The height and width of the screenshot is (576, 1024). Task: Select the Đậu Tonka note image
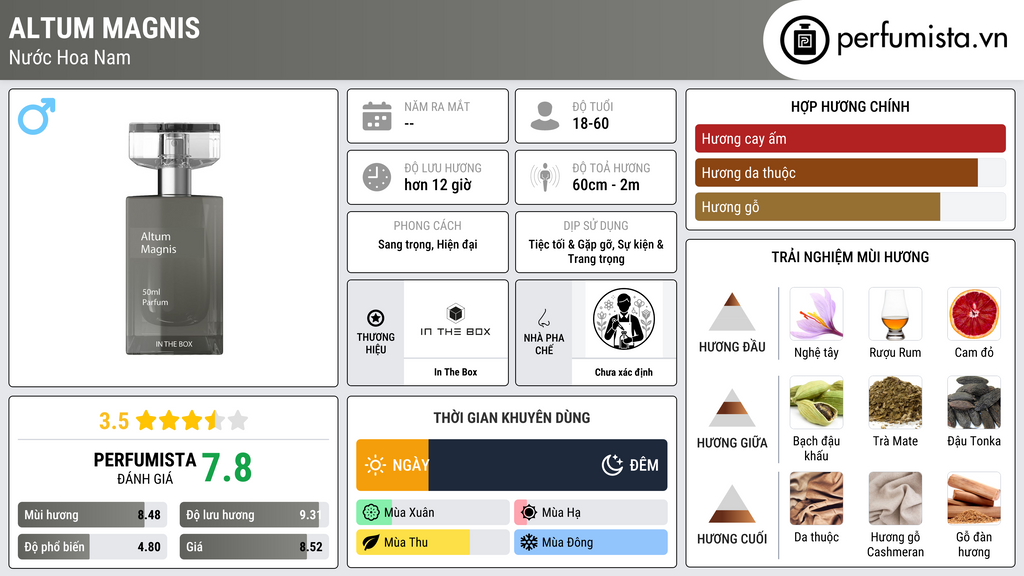point(974,402)
